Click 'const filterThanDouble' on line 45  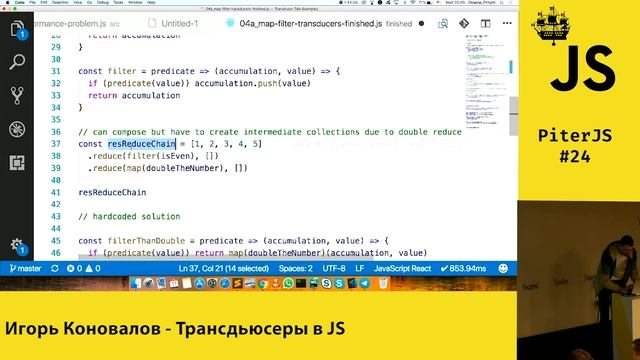pyautogui.click(x=131, y=241)
